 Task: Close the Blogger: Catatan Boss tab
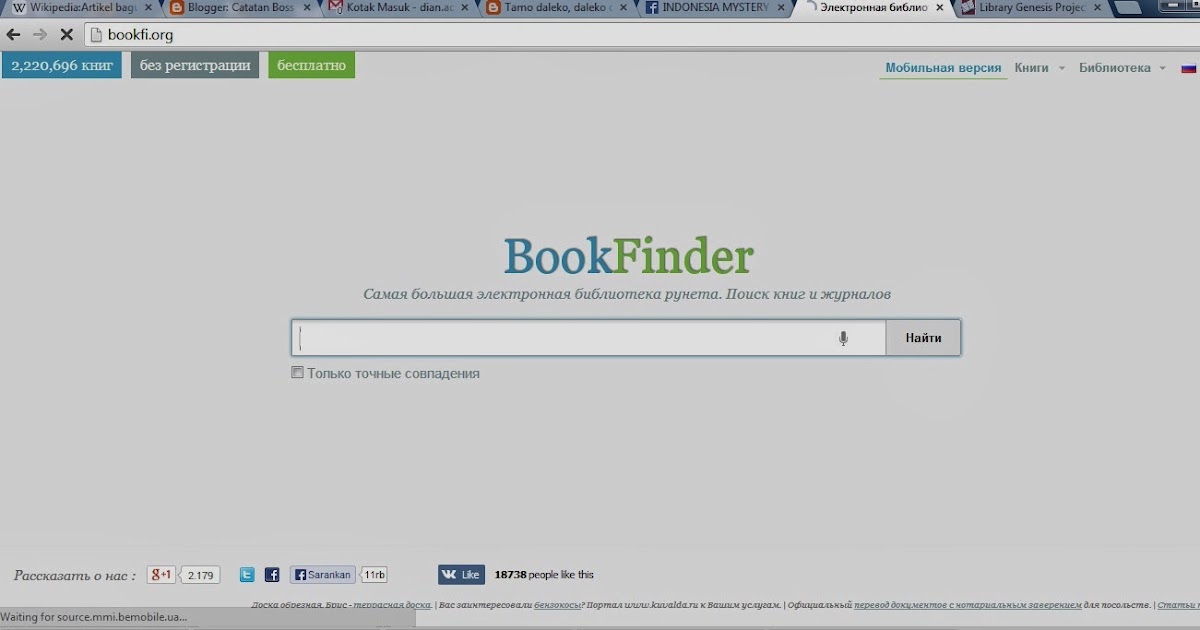click(307, 8)
